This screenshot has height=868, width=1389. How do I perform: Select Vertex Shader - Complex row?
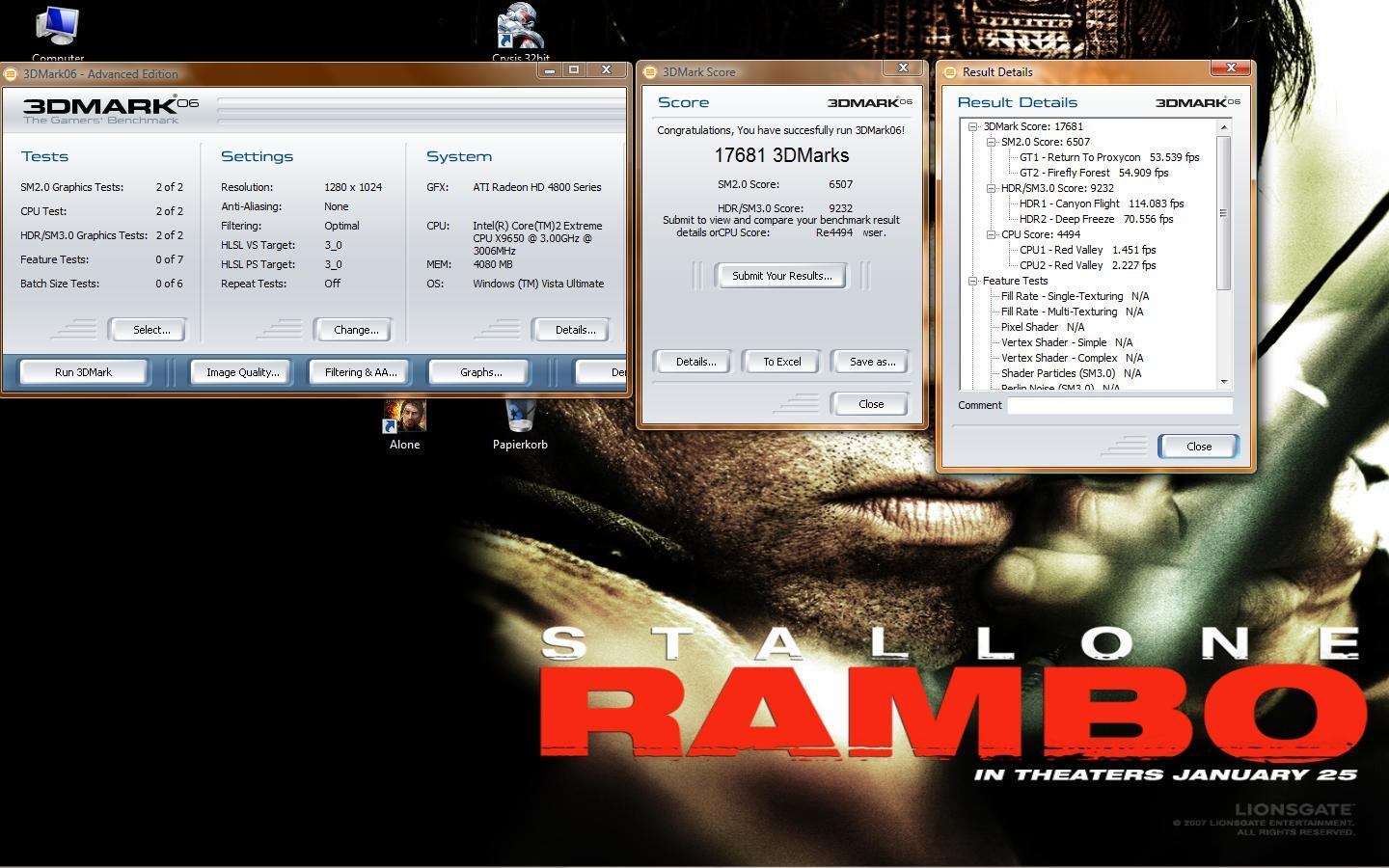pos(1072,358)
